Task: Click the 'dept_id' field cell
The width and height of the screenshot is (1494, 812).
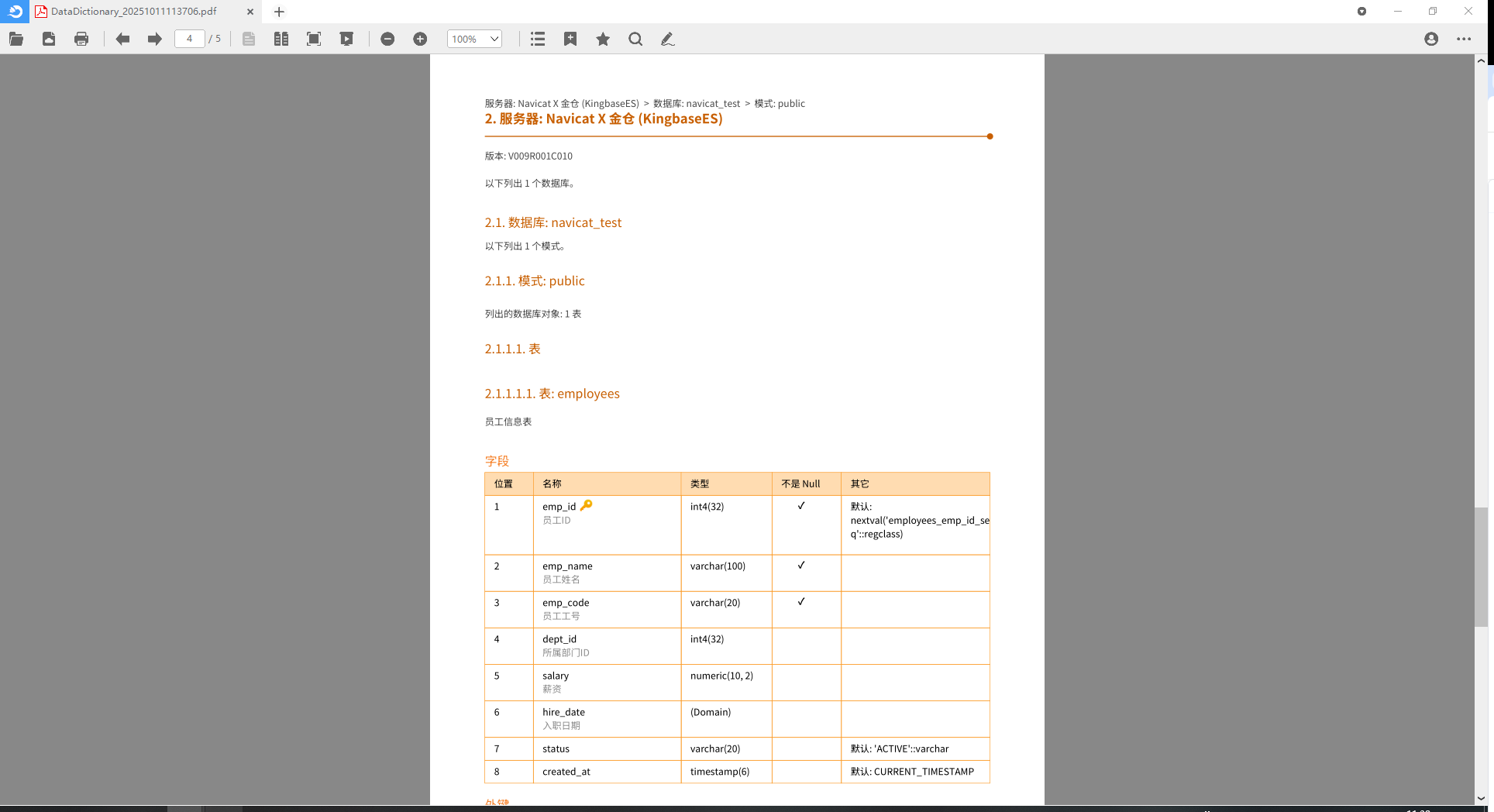Action: pos(607,645)
